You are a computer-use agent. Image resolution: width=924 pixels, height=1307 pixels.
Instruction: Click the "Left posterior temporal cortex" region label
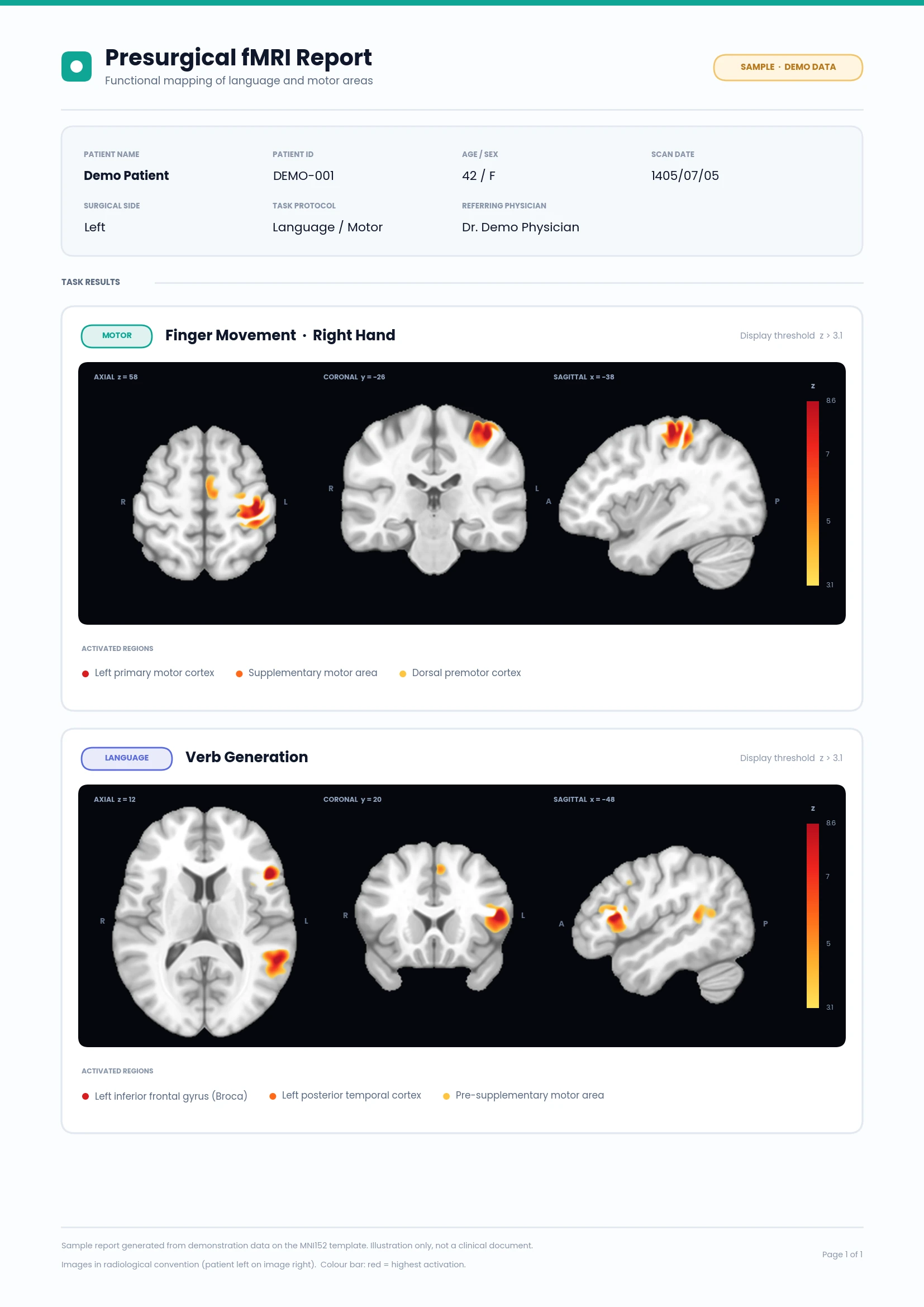(x=351, y=1095)
